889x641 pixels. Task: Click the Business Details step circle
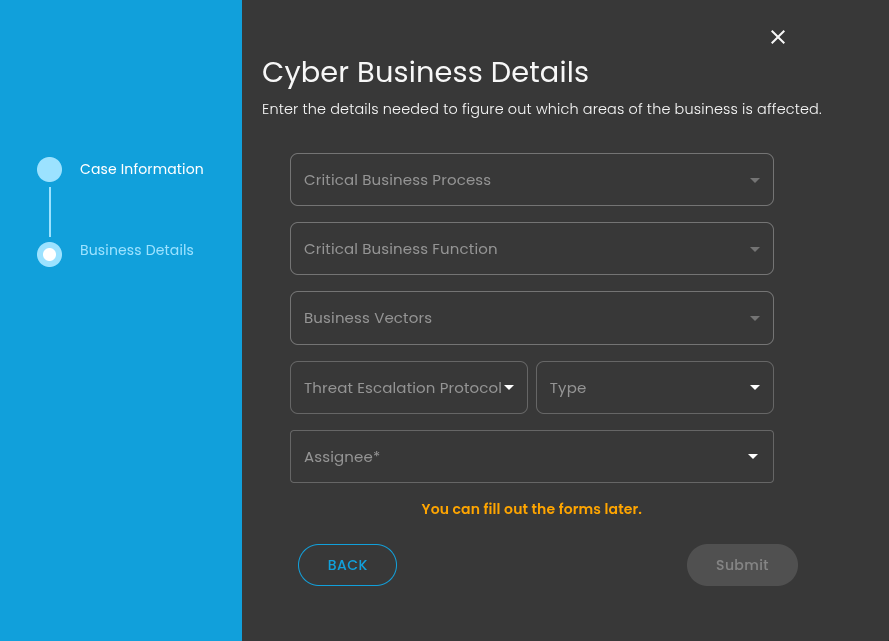[x=49, y=254]
